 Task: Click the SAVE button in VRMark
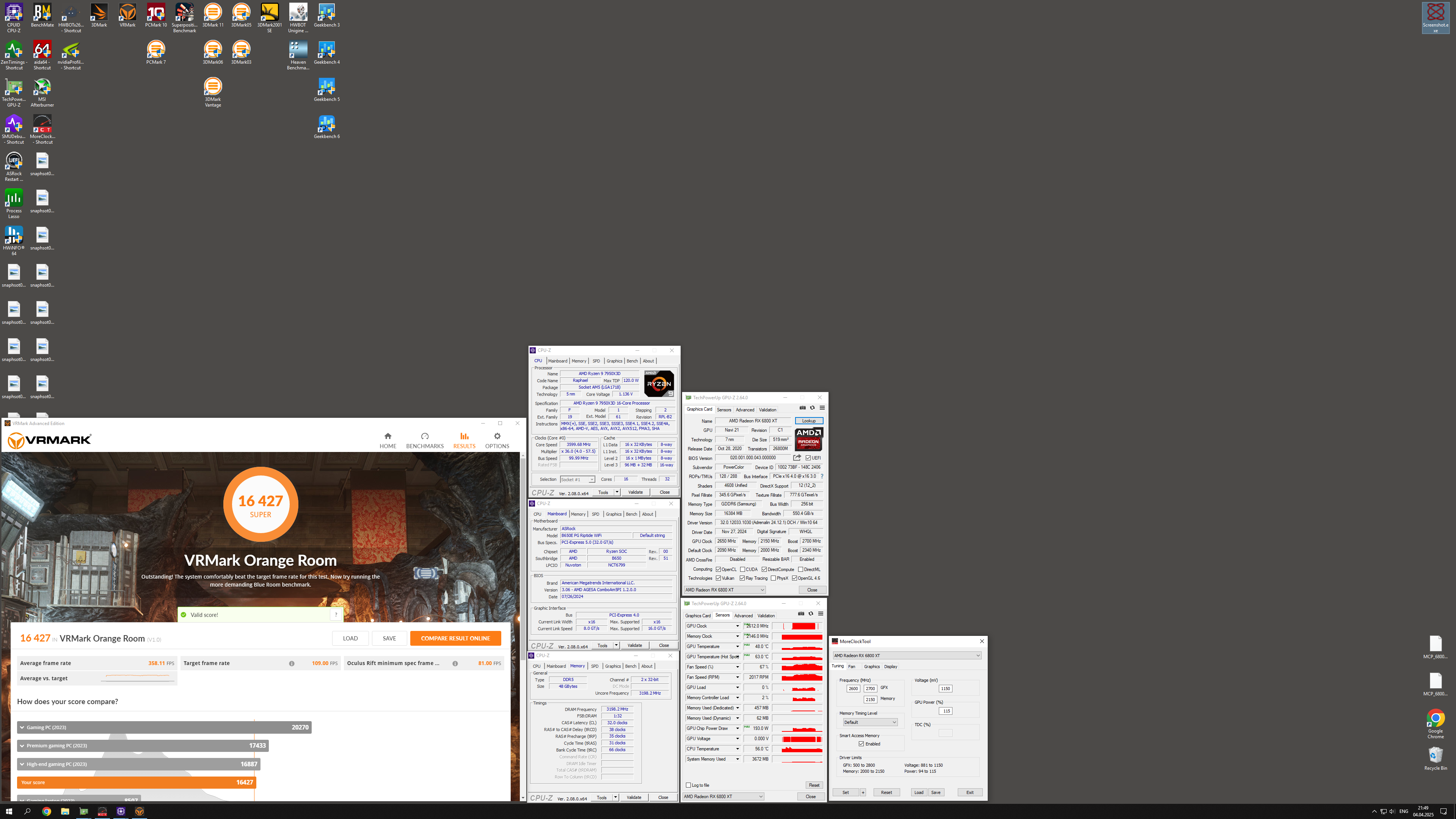[x=389, y=638]
